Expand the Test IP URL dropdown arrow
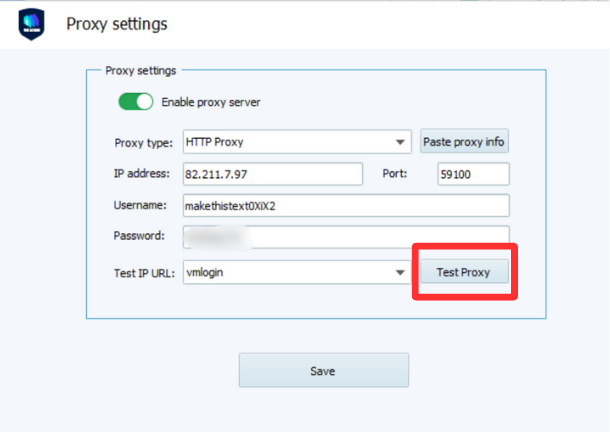610x432 pixels. [401, 271]
